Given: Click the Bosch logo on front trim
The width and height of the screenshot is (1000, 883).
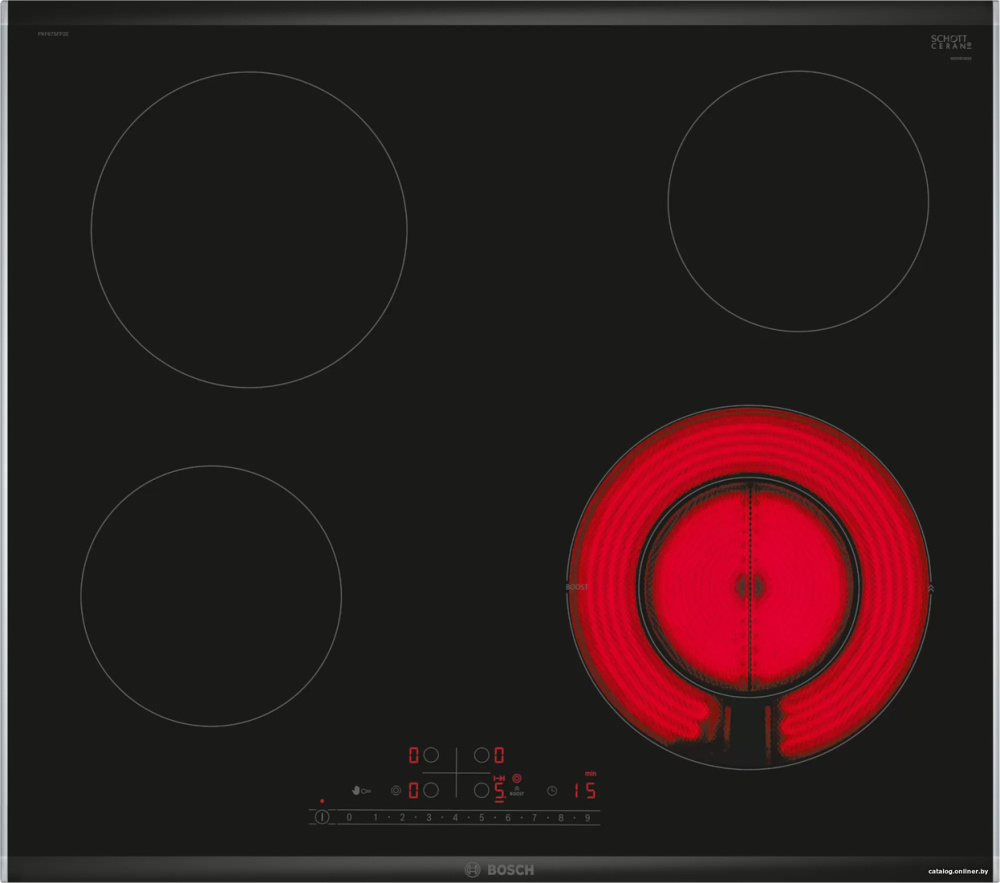Looking at the screenshot, I should [x=500, y=869].
